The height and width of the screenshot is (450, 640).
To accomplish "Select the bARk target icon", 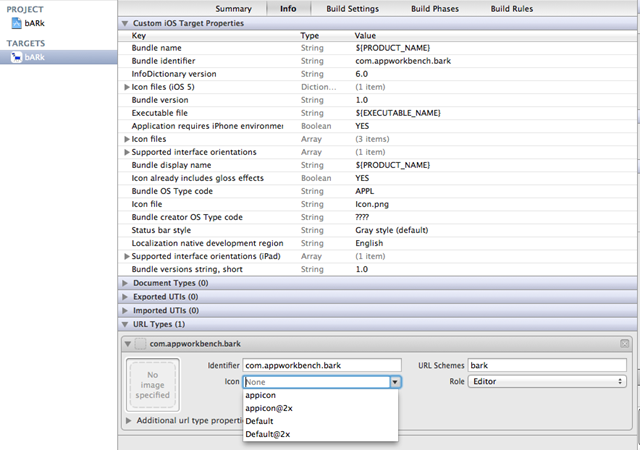I will click(x=15, y=58).
